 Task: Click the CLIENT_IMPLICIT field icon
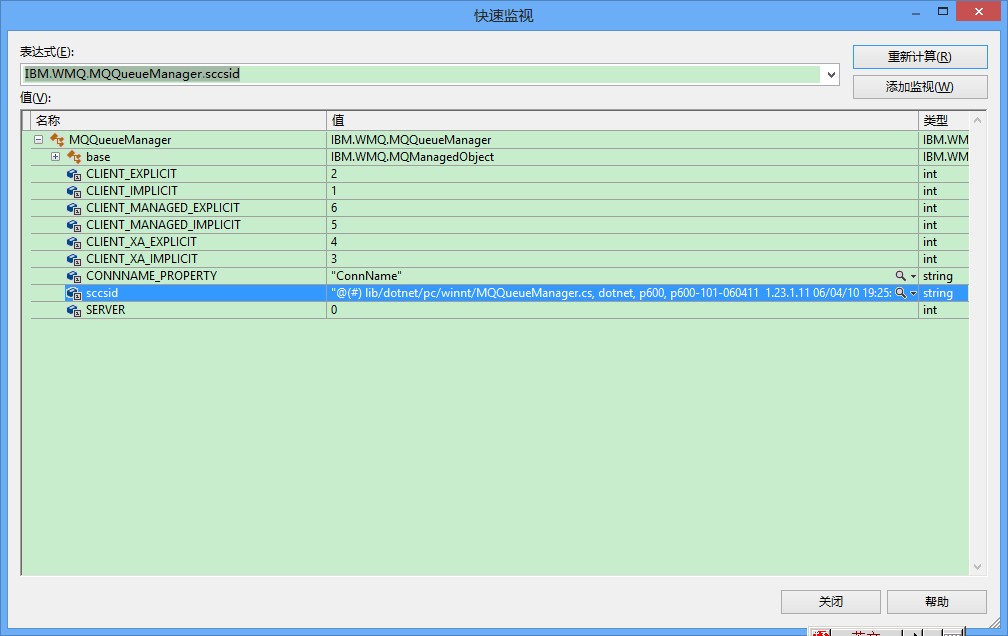[x=74, y=191]
